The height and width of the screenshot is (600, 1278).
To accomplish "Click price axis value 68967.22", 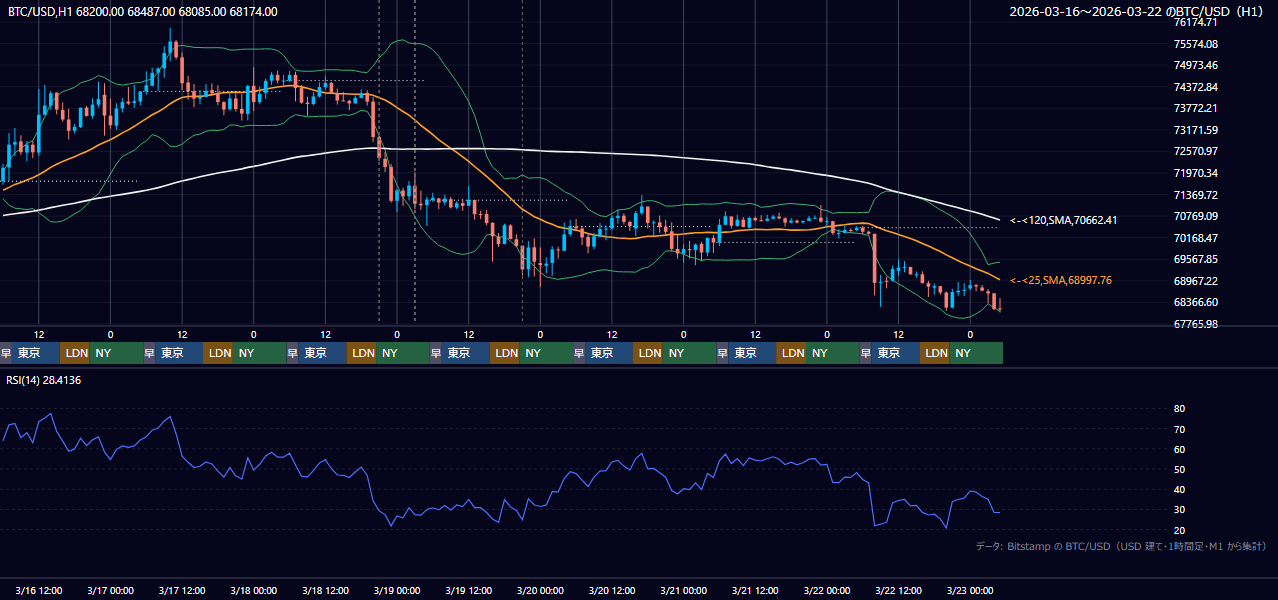I will [x=1195, y=281].
